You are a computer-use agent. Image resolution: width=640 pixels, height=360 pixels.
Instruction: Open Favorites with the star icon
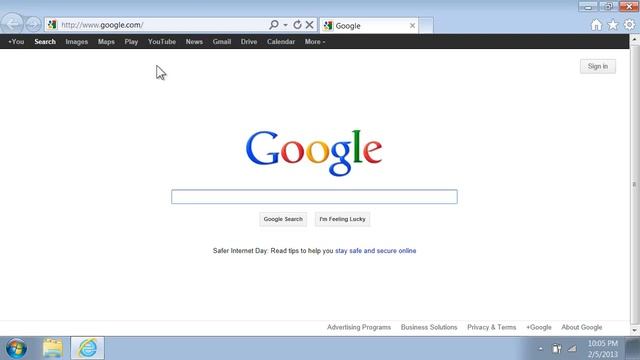(x=613, y=25)
